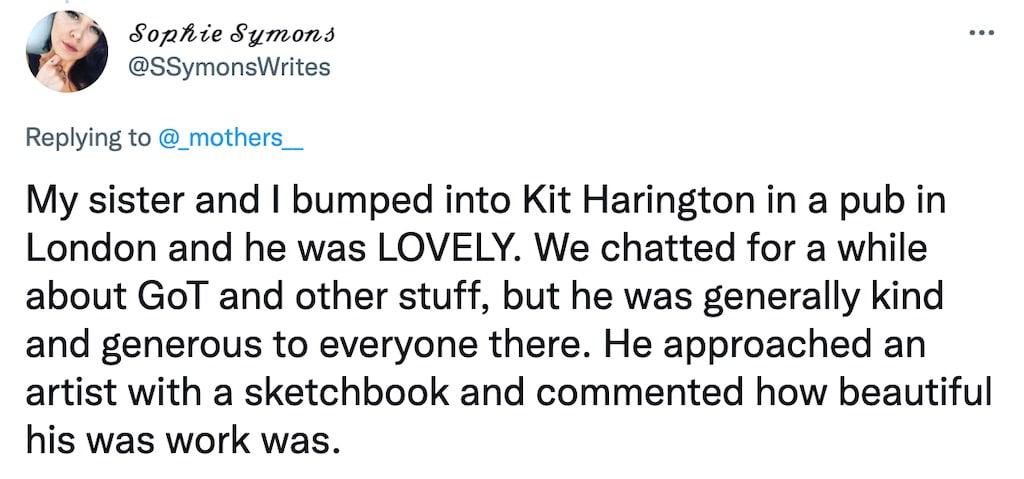Click the word "pub" in the tweet
This screenshot has height=479, width=1024.
click(x=868, y=206)
